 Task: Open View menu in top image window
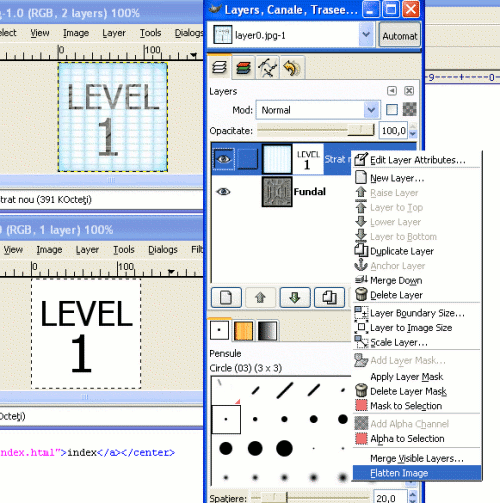(x=40, y=33)
